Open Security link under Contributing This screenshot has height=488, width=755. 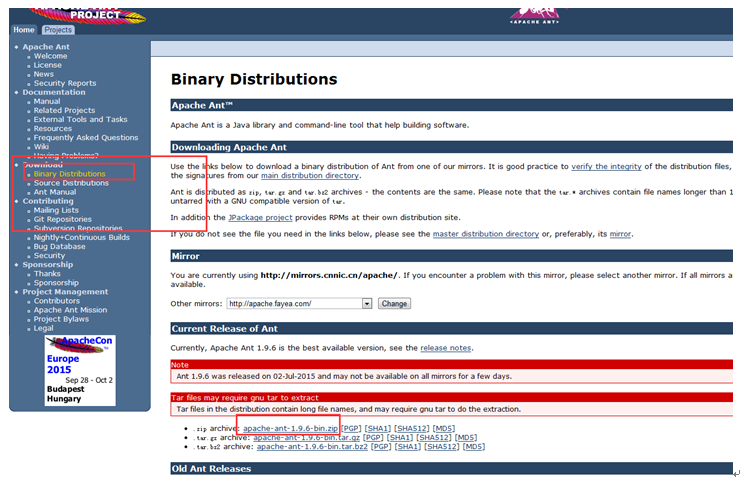point(49,256)
